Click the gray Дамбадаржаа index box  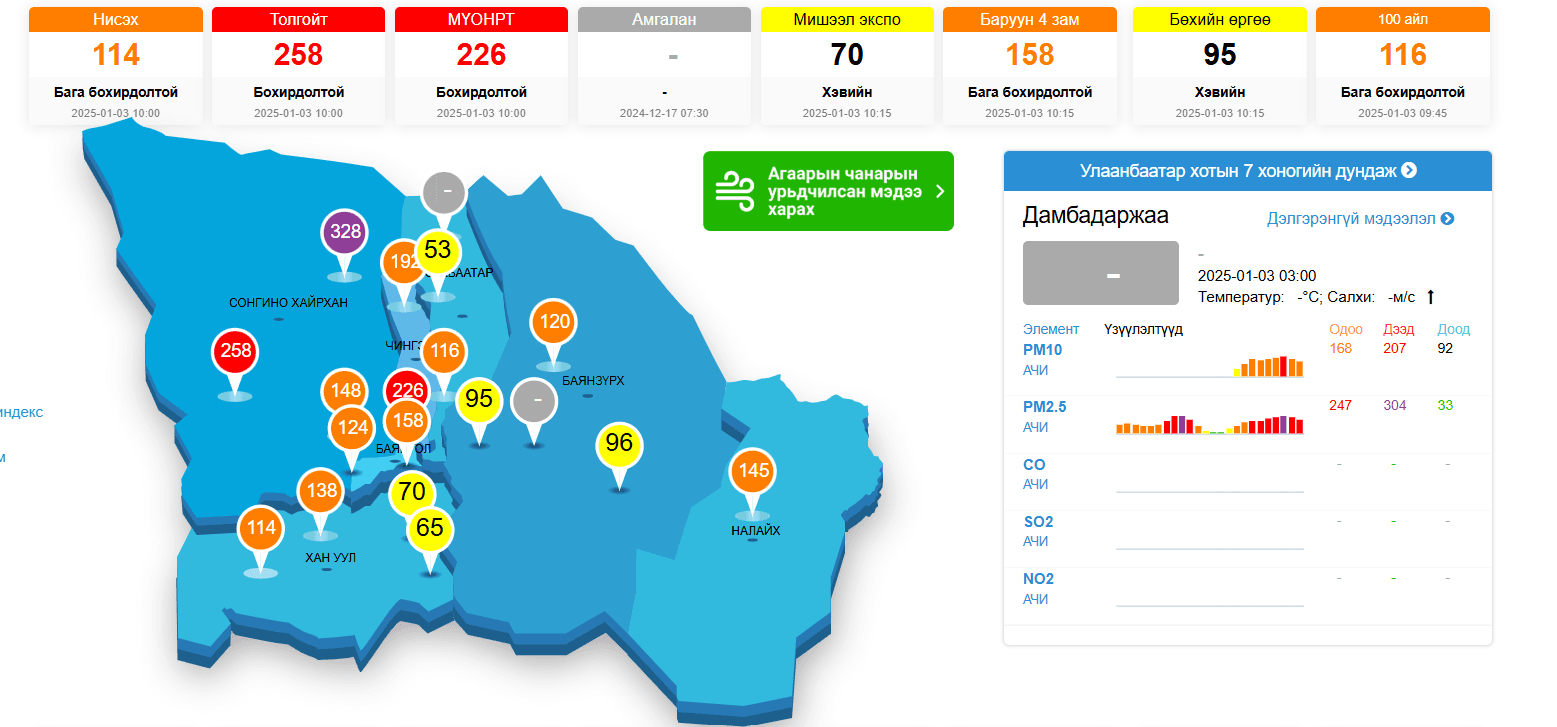[1101, 273]
